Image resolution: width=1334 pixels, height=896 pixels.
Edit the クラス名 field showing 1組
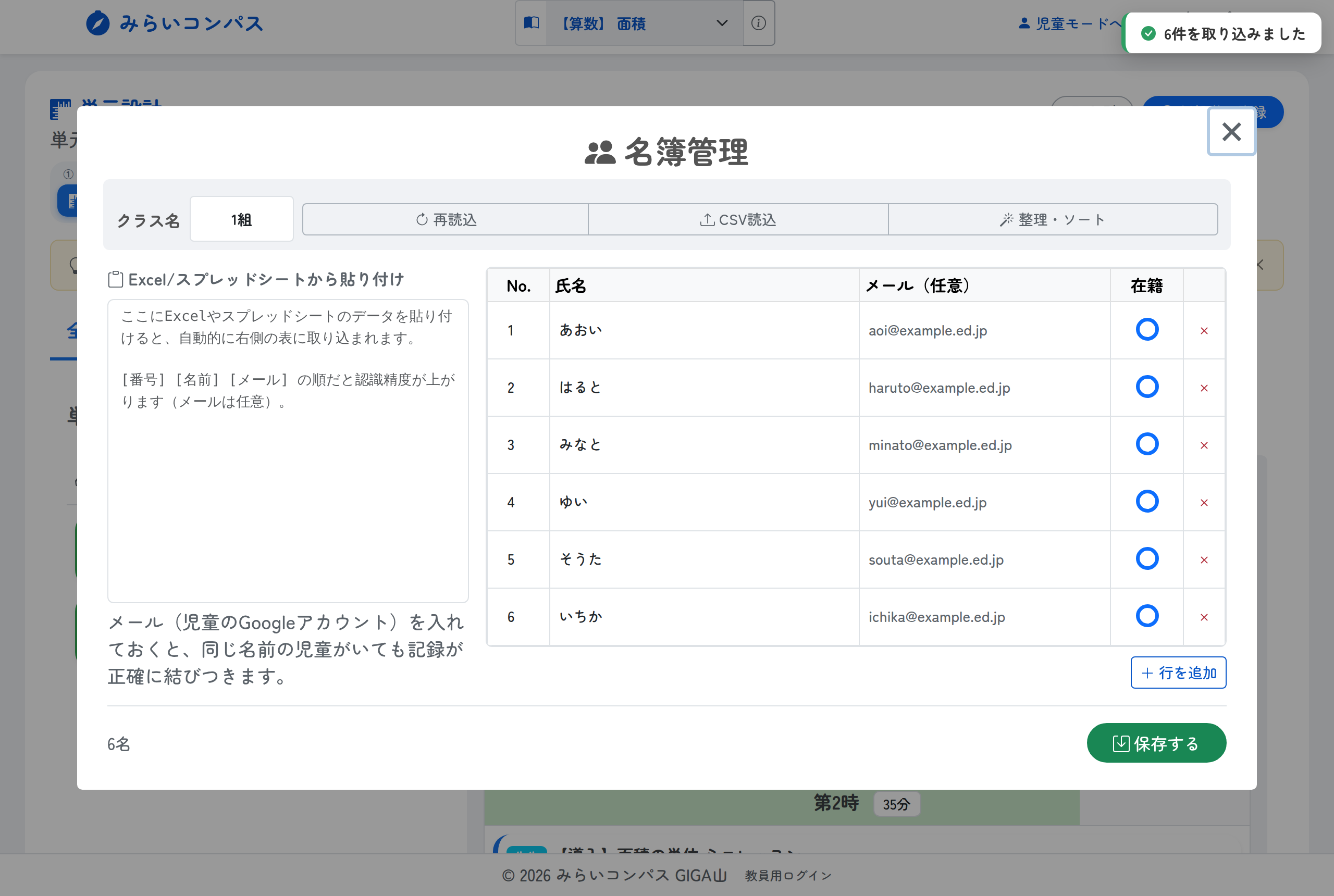tap(242, 219)
